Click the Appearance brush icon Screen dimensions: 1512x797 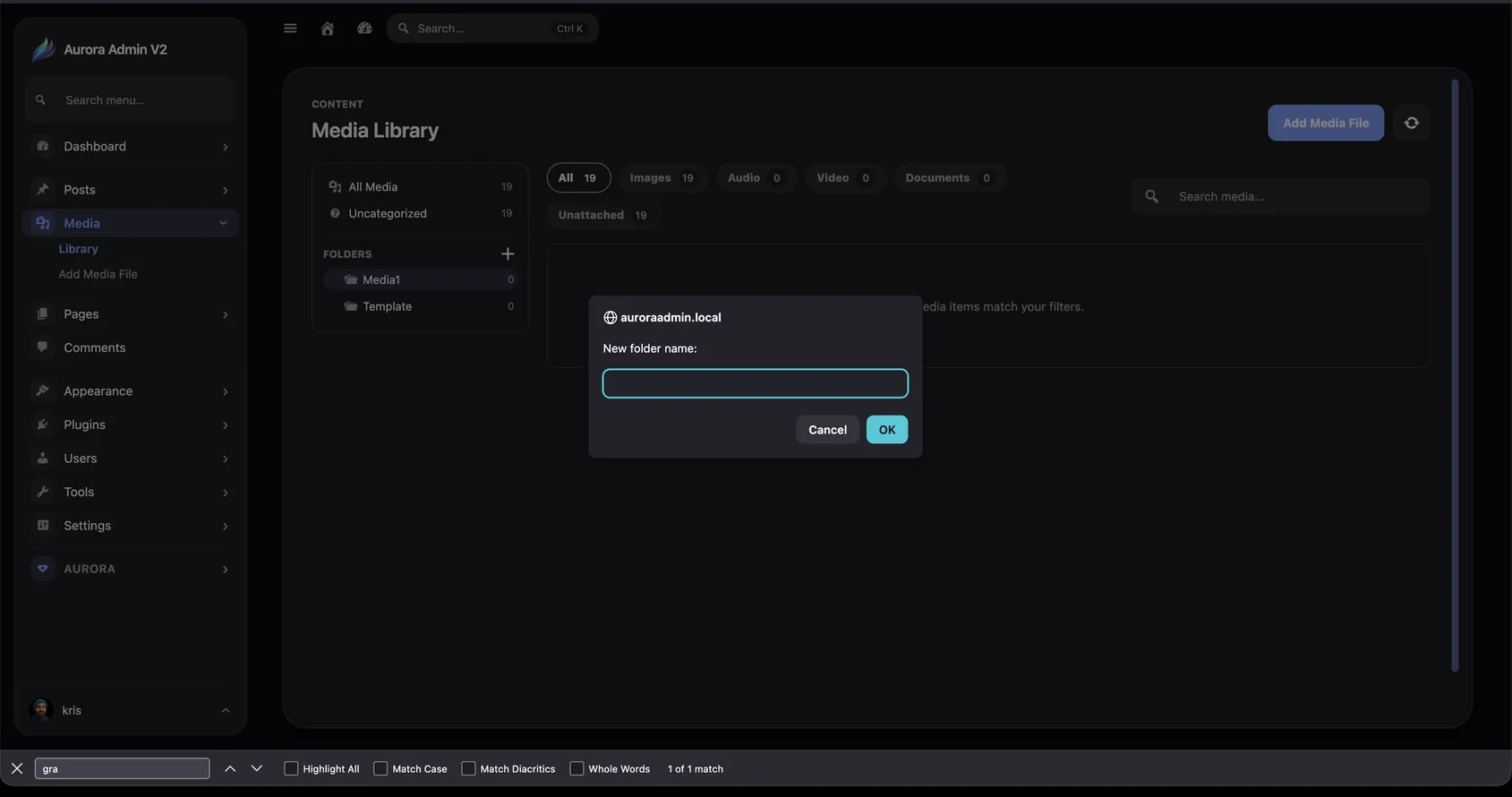(42, 390)
